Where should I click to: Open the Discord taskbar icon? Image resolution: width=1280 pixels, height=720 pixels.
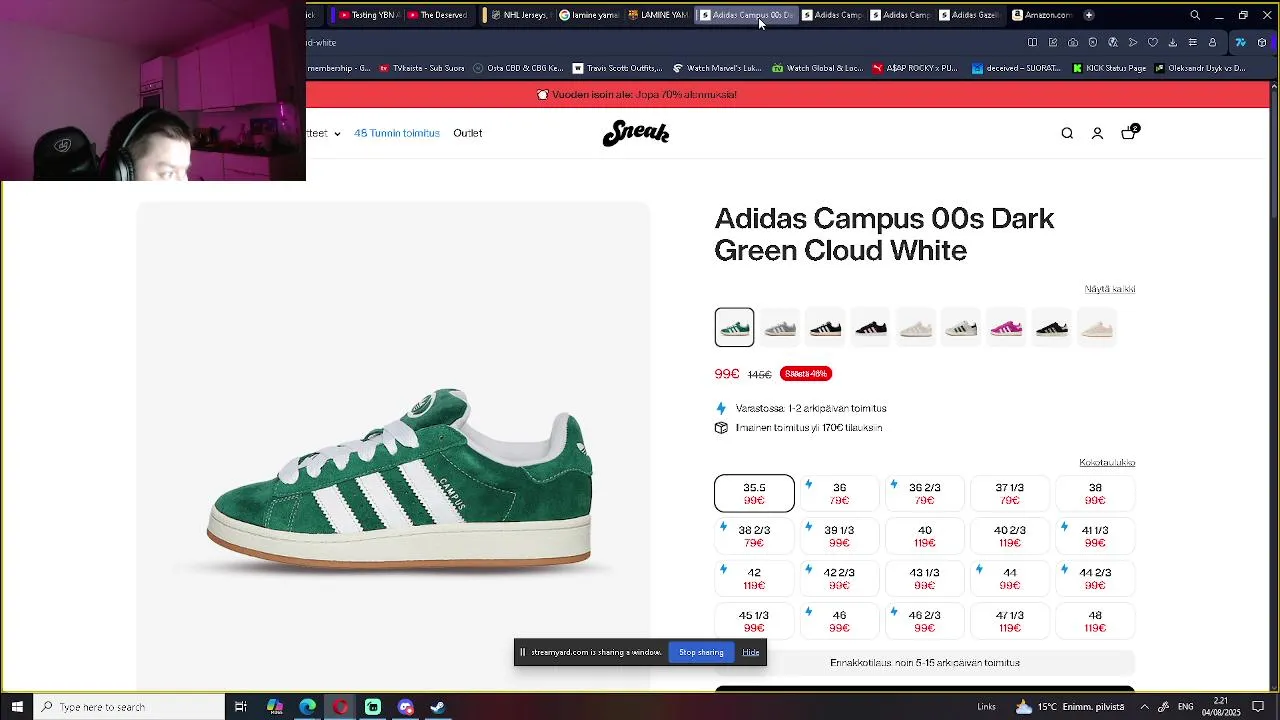click(405, 707)
